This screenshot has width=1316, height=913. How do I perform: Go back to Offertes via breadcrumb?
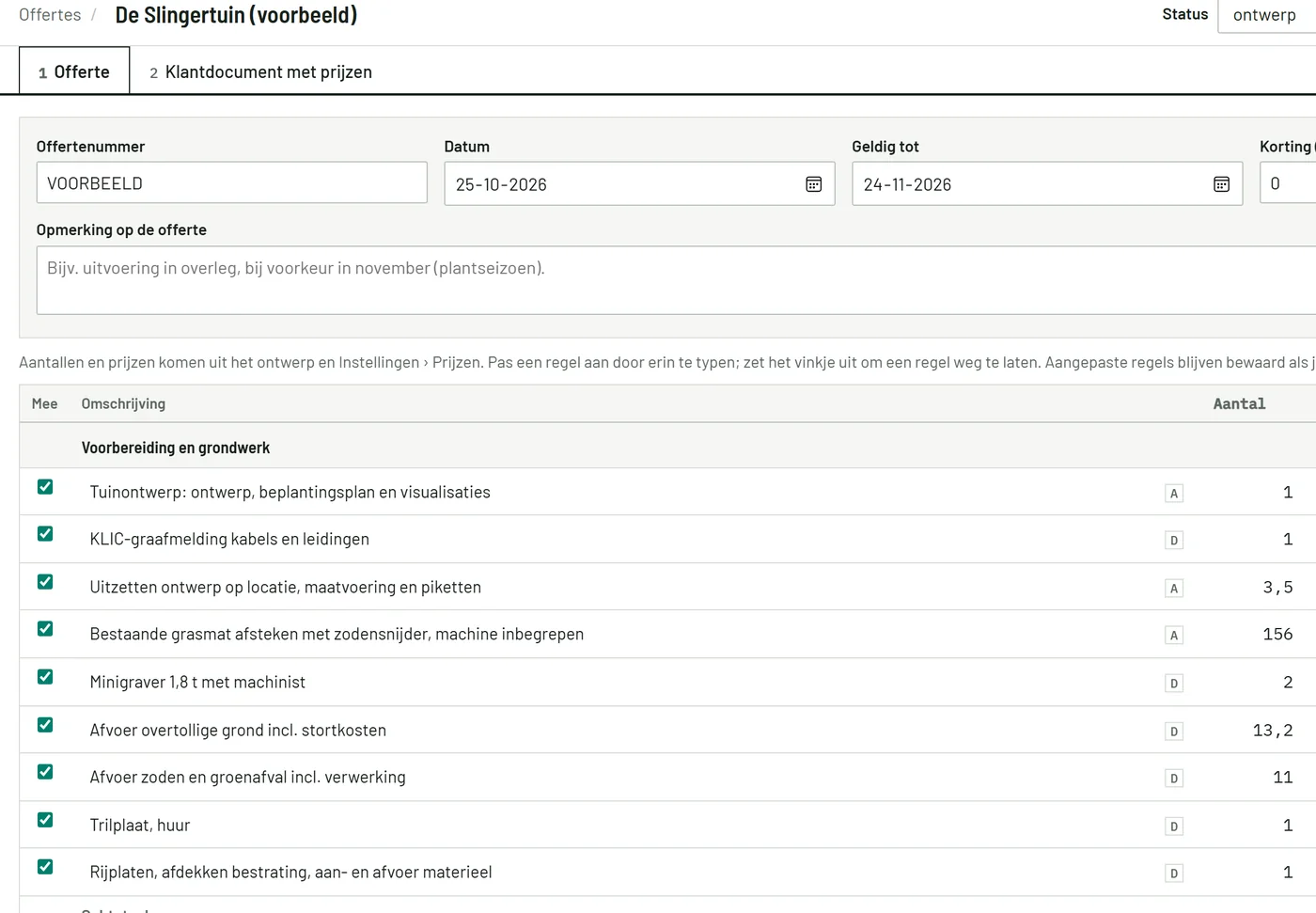coord(50,15)
